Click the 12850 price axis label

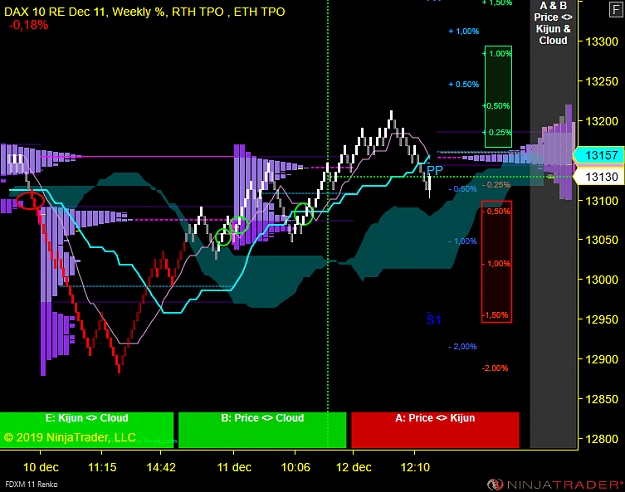coord(601,399)
